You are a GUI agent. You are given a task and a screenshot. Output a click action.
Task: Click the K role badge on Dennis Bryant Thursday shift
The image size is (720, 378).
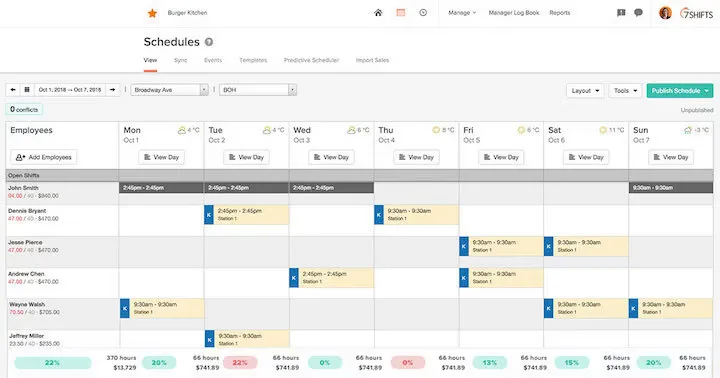click(379, 215)
